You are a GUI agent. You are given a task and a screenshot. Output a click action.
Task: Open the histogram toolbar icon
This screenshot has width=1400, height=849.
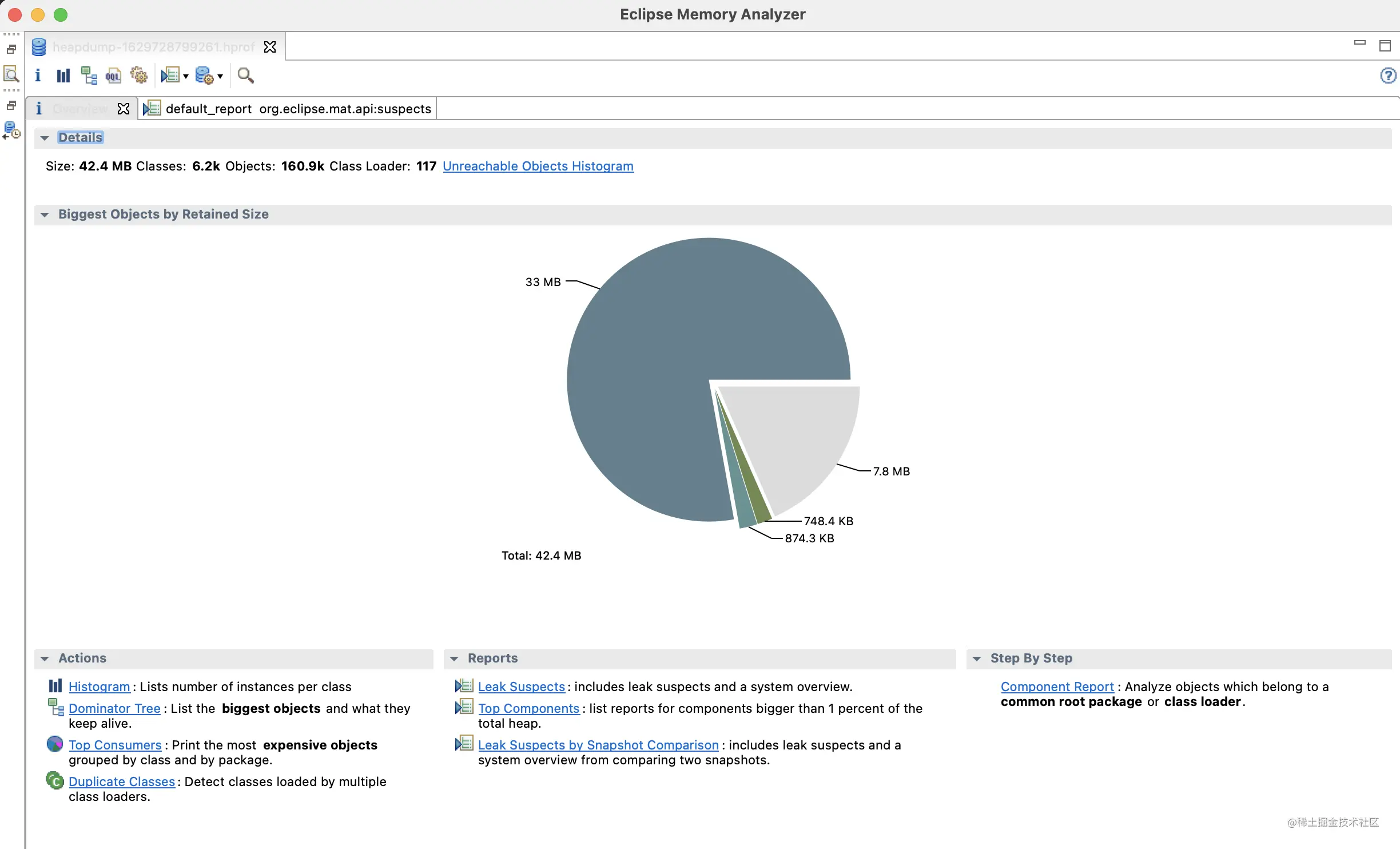coord(63,76)
